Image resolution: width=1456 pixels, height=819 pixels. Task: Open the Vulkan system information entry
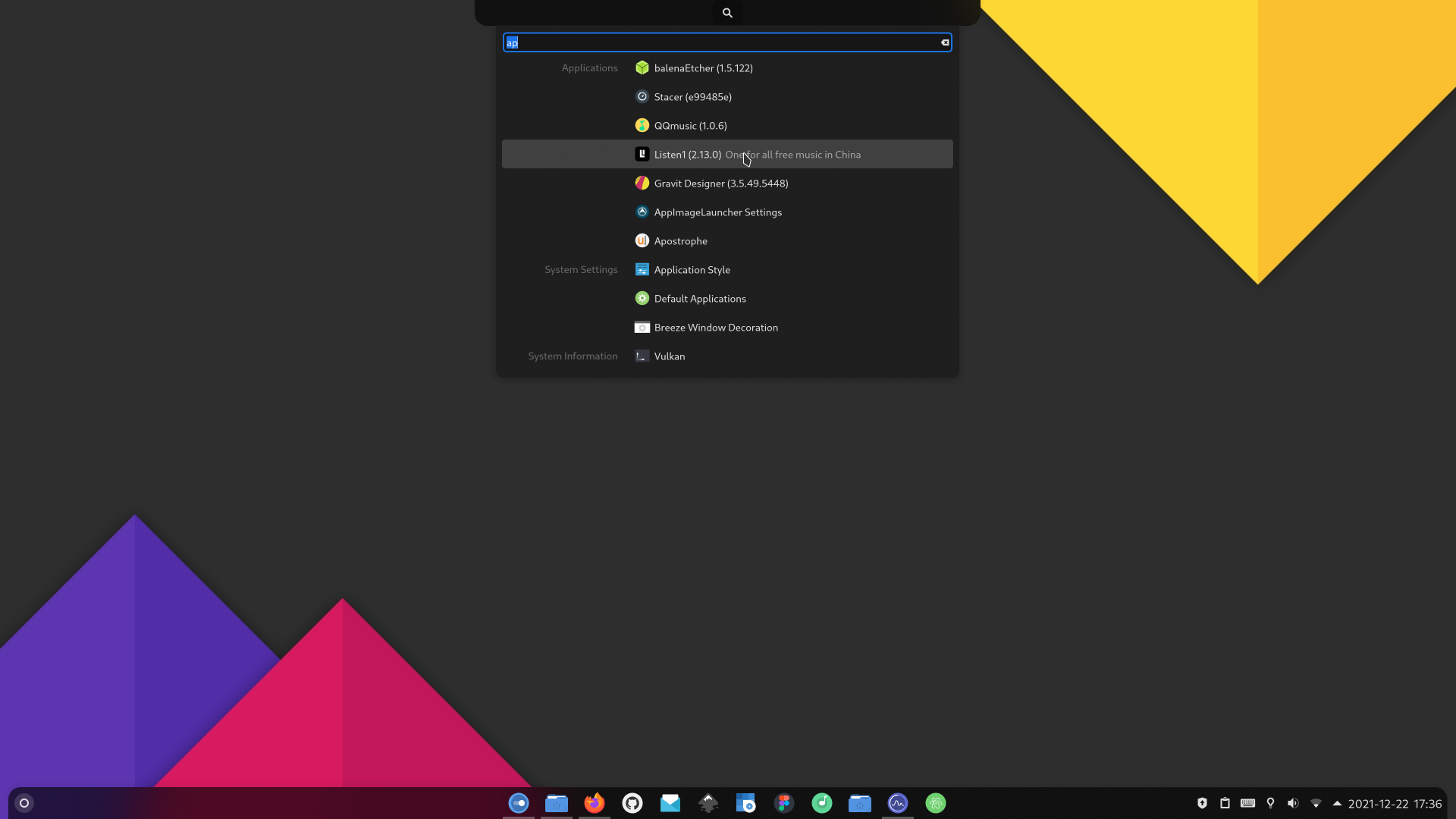(727, 356)
